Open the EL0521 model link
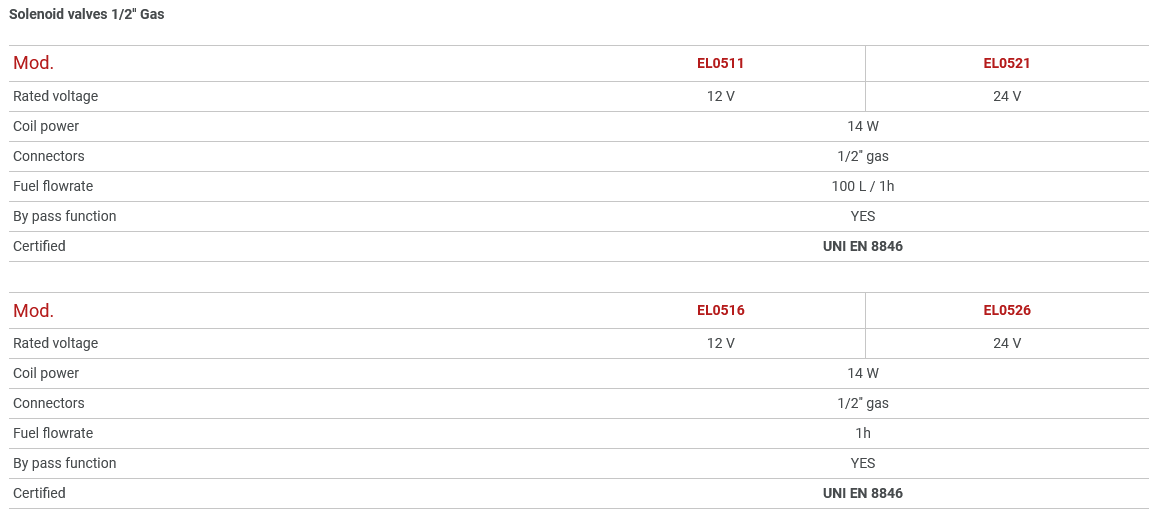Viewport: 1155px width, 522px height. (1006, 63)
